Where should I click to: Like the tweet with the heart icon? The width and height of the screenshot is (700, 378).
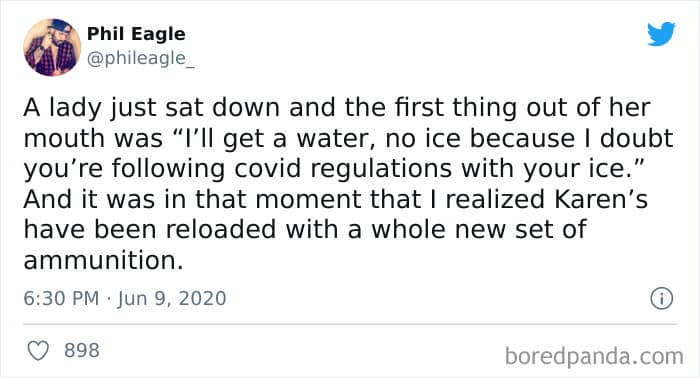click(38, 350)
